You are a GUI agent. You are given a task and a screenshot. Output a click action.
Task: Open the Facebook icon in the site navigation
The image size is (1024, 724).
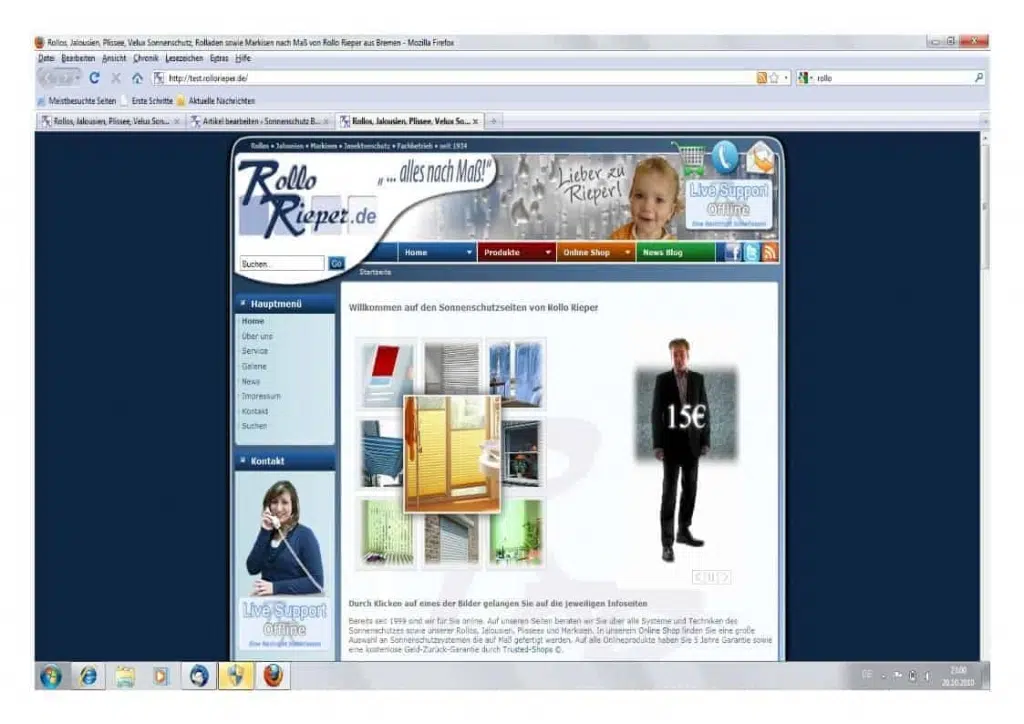(733, 252)
